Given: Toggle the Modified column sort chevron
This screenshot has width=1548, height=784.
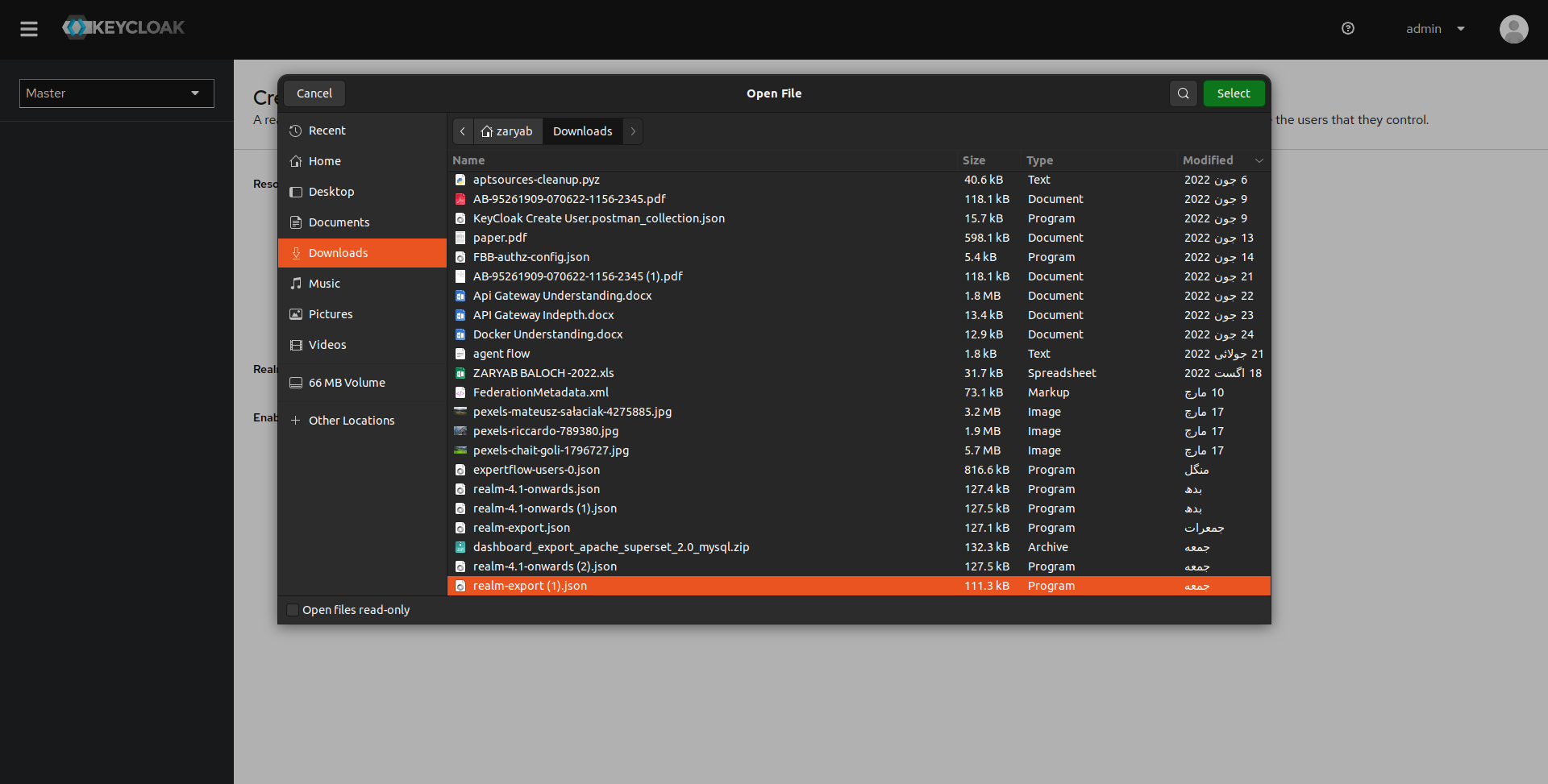Looking at the screenshot, I should pos(1259,160).
